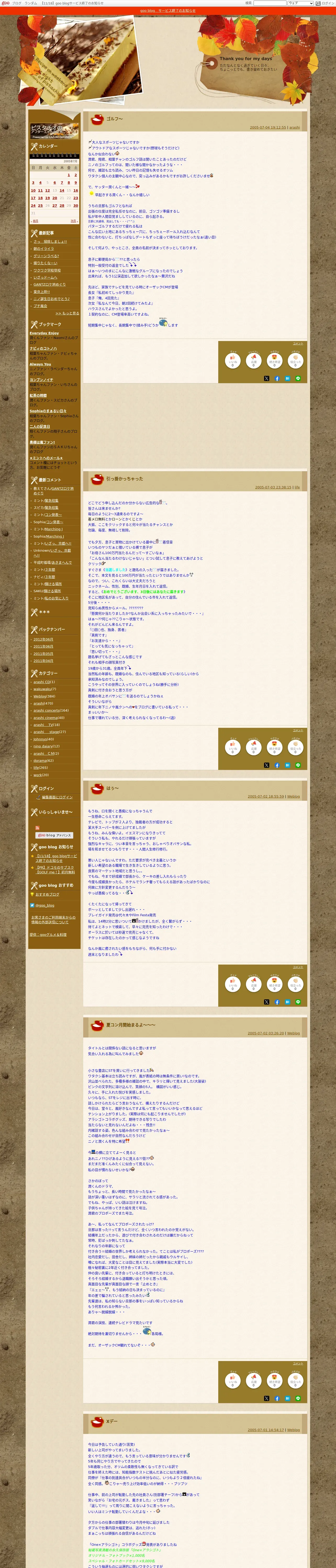Share the はぅ〜 post on X
The height and width of the screenshot is (1568, 336).
pos(266,1002)
